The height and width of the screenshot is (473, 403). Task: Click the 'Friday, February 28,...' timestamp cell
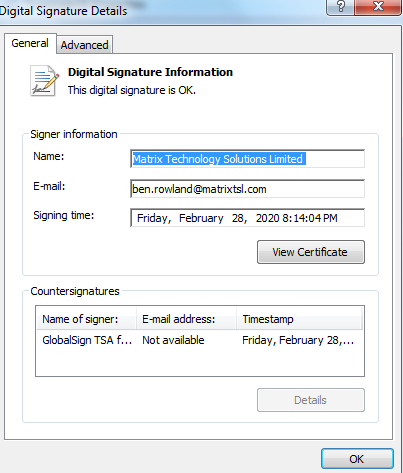[x=298, y=340]
